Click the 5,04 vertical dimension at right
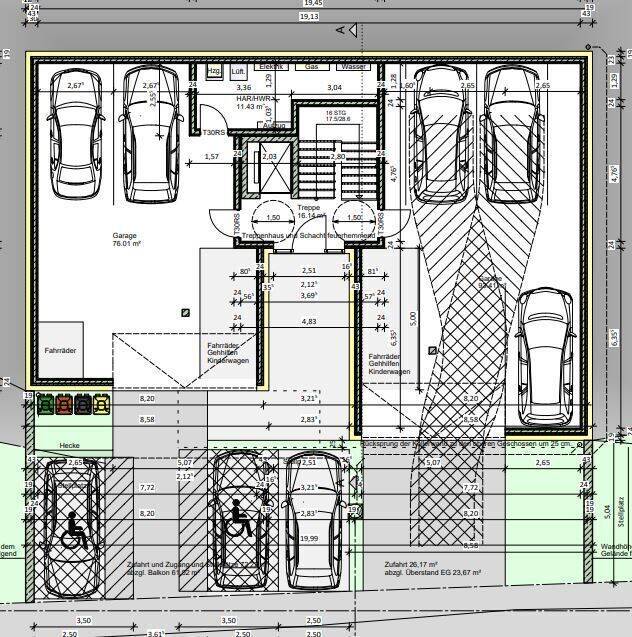The height and width of the screenshot is (637, 632). pos(607,512)
